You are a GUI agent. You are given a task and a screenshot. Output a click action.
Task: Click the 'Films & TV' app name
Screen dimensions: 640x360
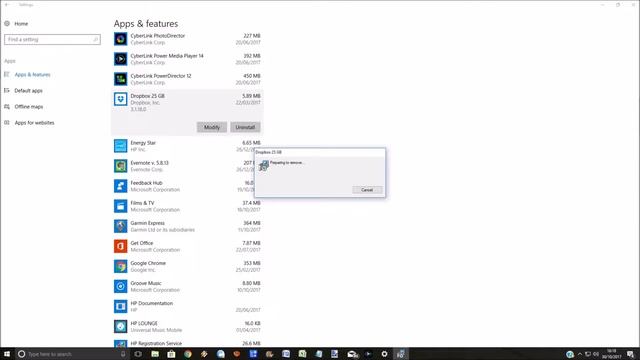[142, 203]
